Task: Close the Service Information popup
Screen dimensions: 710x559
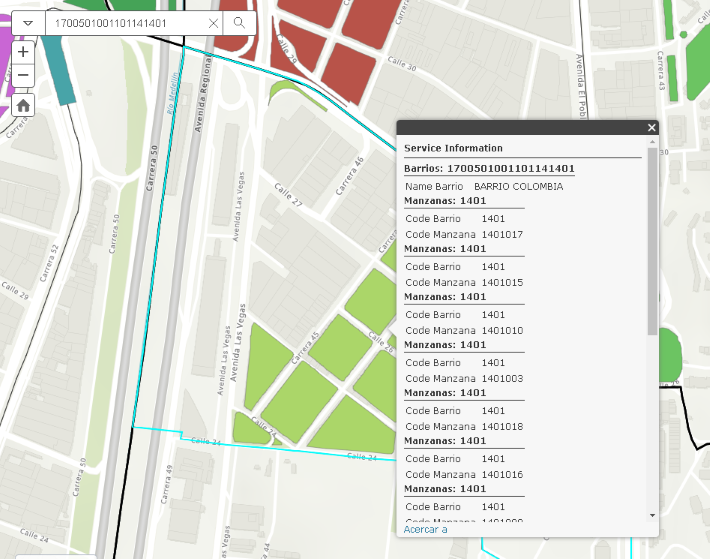Action: (652, 128)
